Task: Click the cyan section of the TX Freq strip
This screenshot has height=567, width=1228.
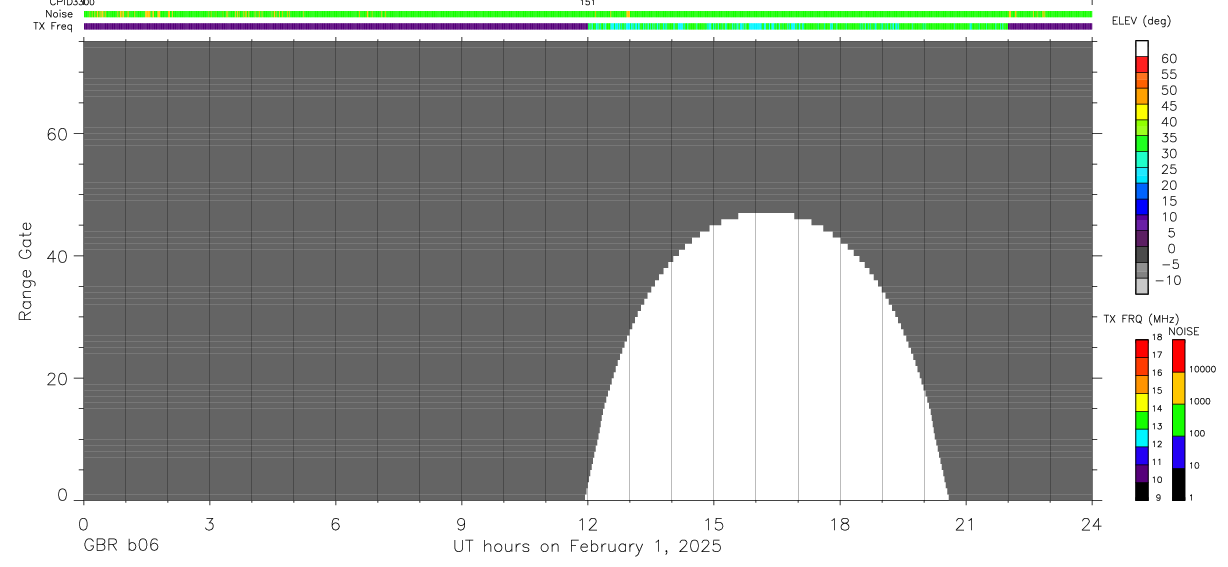Action: point(797,26)
